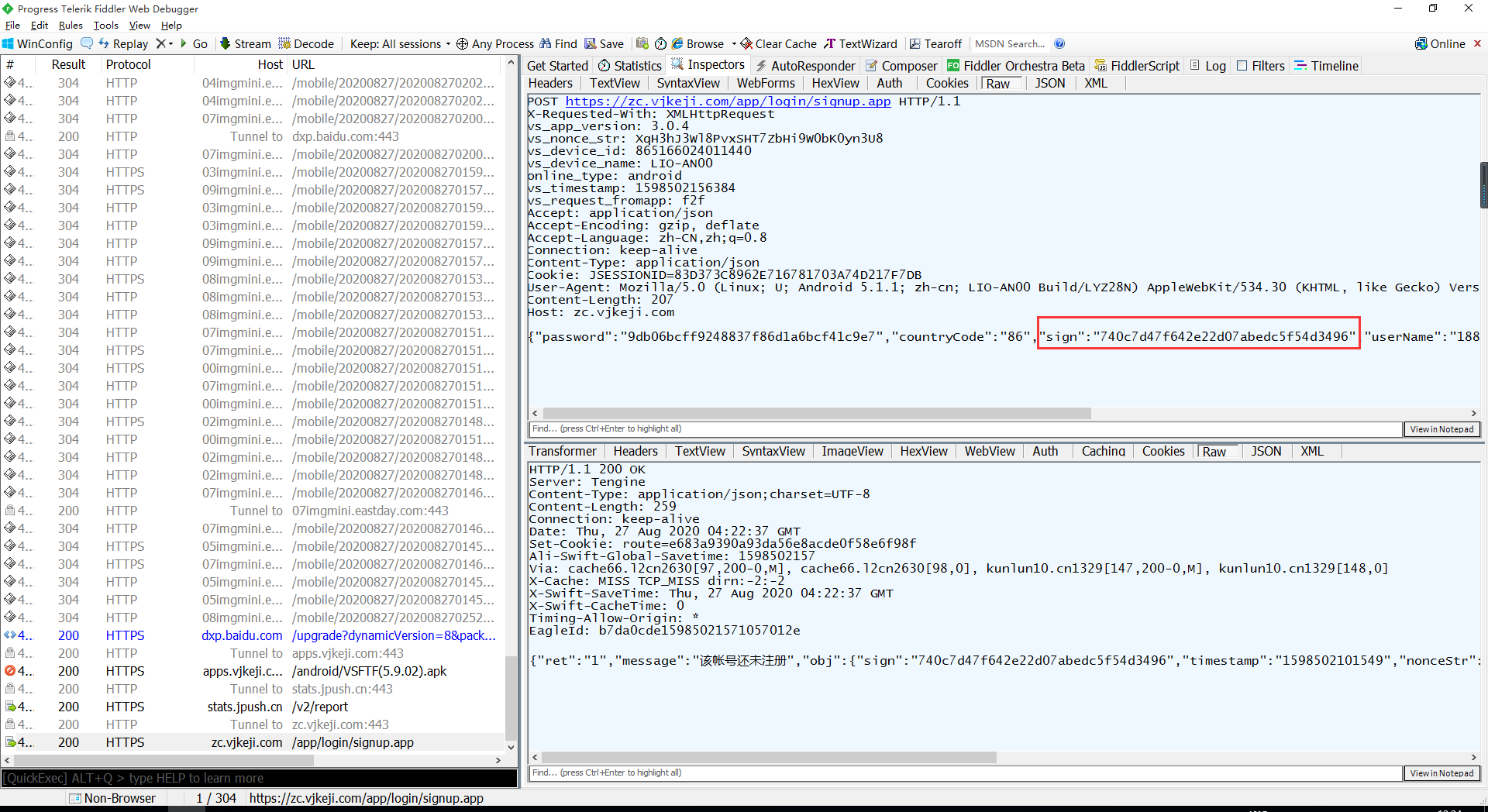Screen dimensions: 1488x812
Task: Click the request pane horizontal scrollbar
Action: tap(817, 414)
